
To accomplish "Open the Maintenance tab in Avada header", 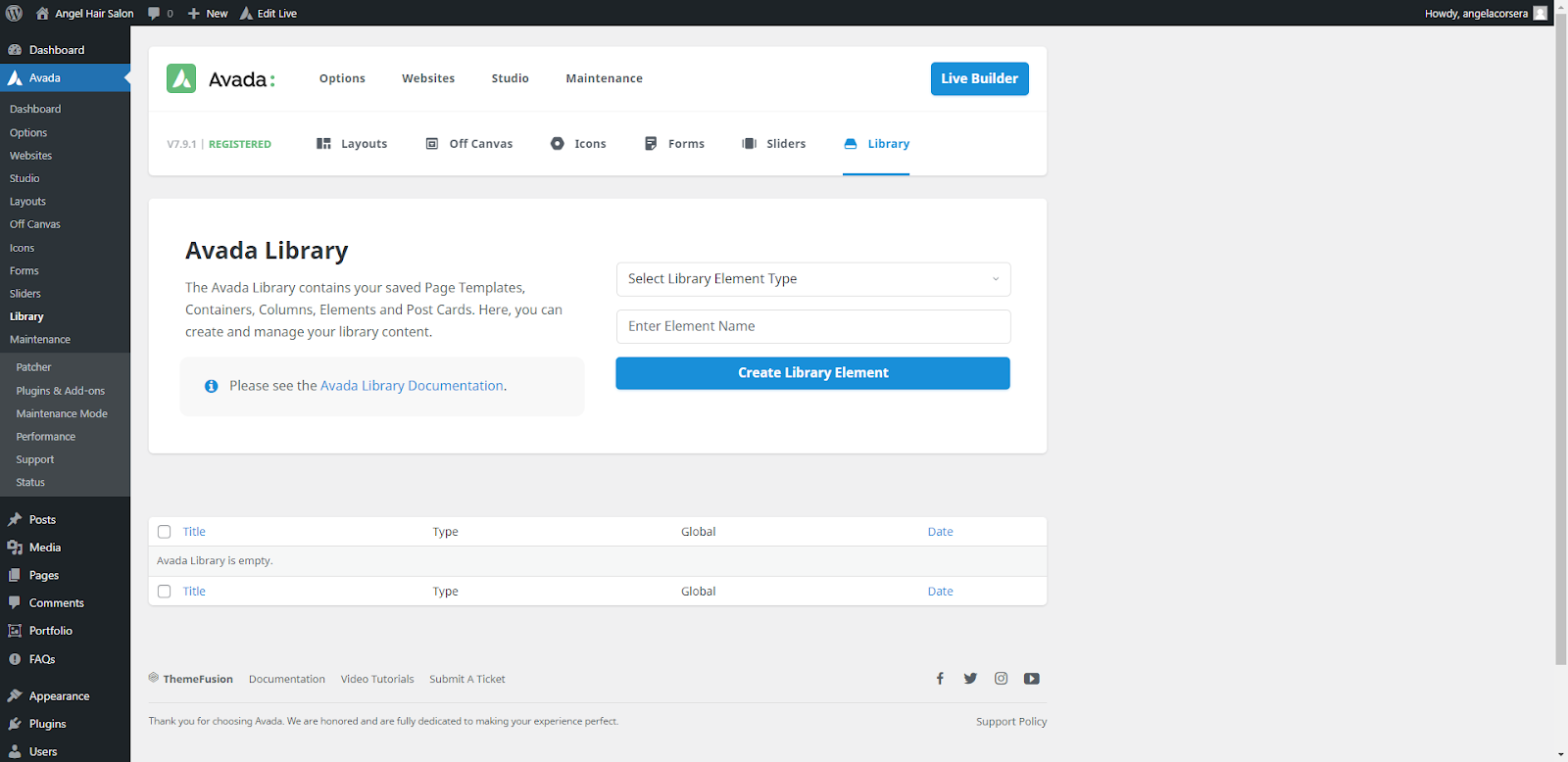I will 605,78.
